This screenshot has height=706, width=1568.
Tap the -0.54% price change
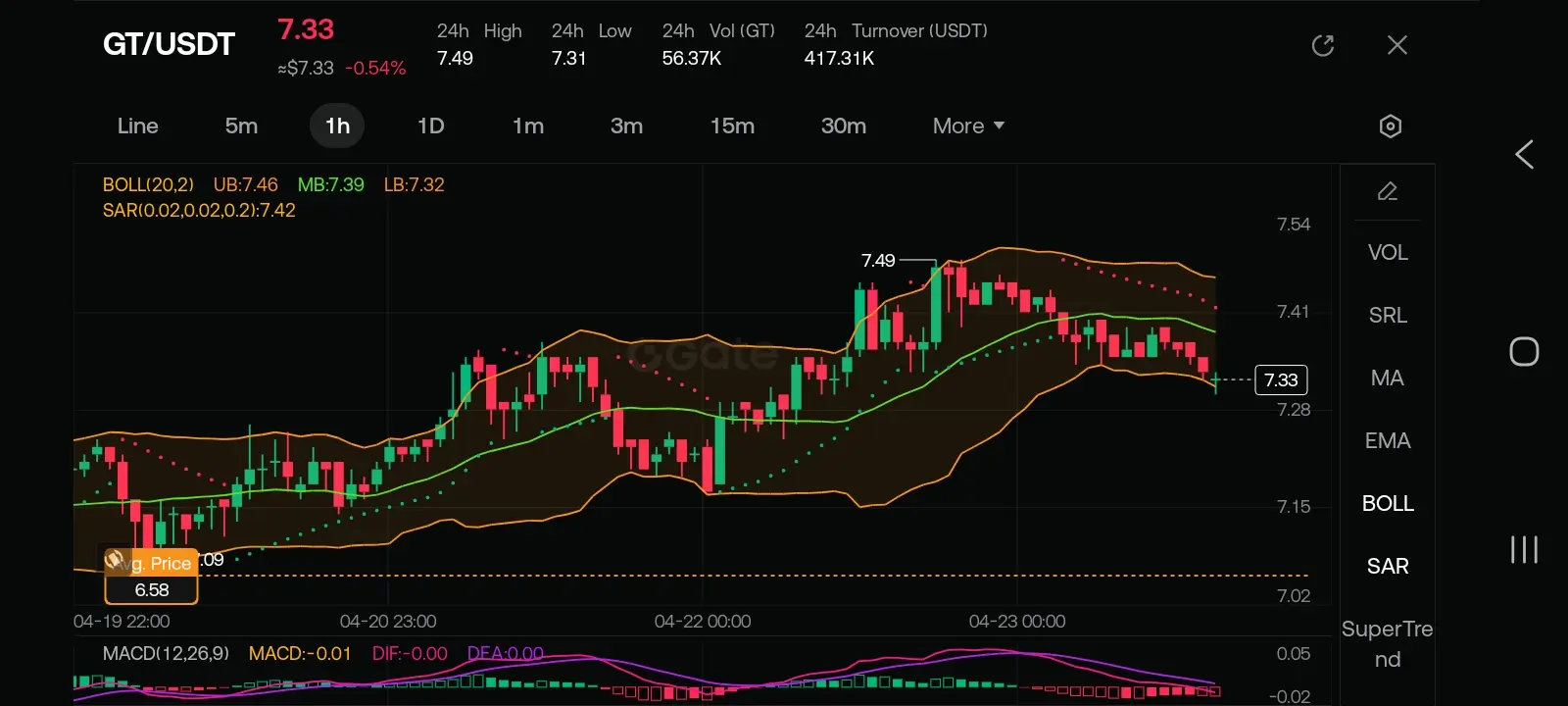coord(375,69)
